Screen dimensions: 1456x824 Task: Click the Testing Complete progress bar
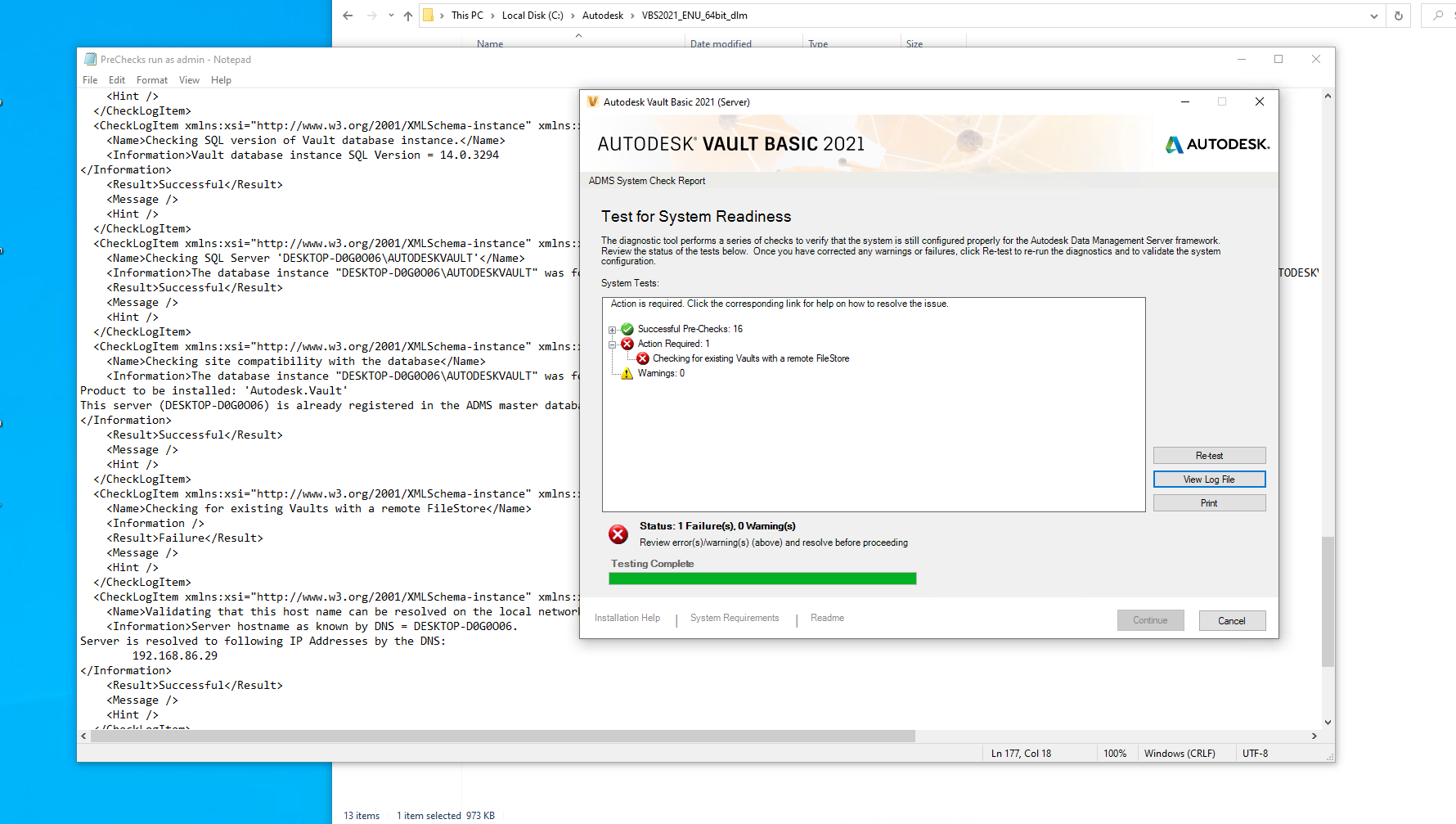[x=762, y=578]
